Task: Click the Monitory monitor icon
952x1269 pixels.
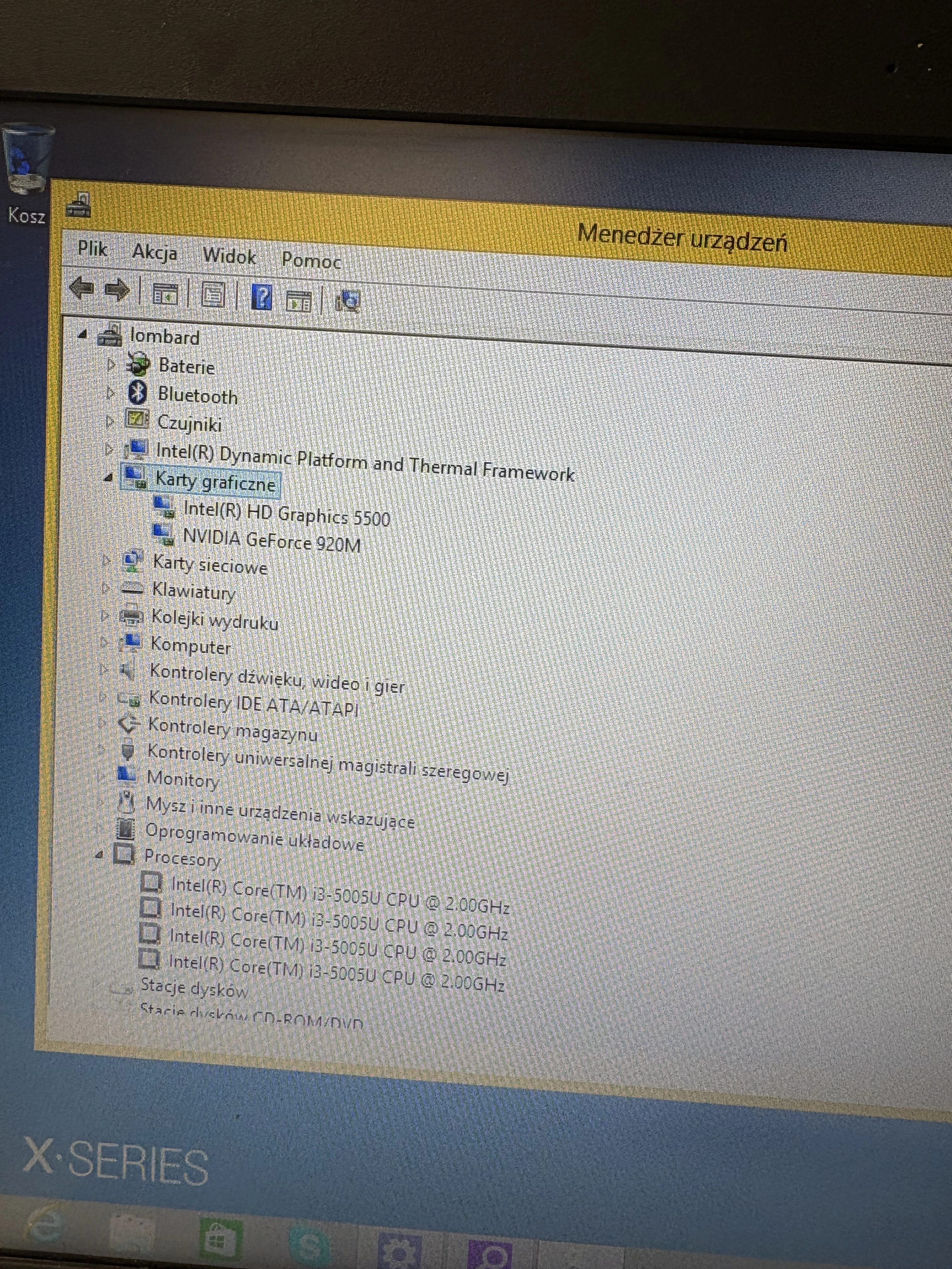Action: click(126, 775)
